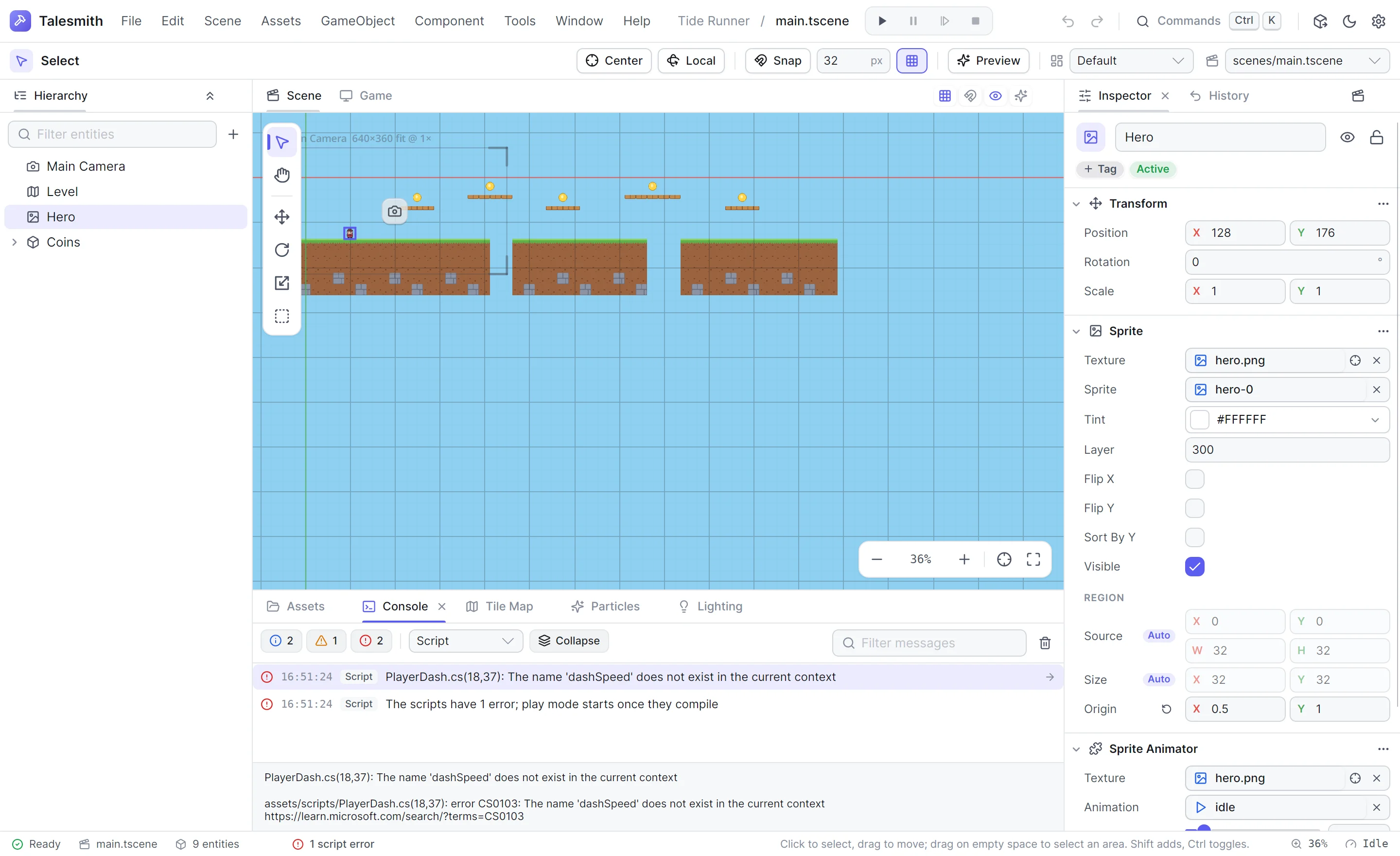This screenshot has height=856, width=1400.
Task: Expand the Coins entity in Hierarchy
Action: coord(14,242)
